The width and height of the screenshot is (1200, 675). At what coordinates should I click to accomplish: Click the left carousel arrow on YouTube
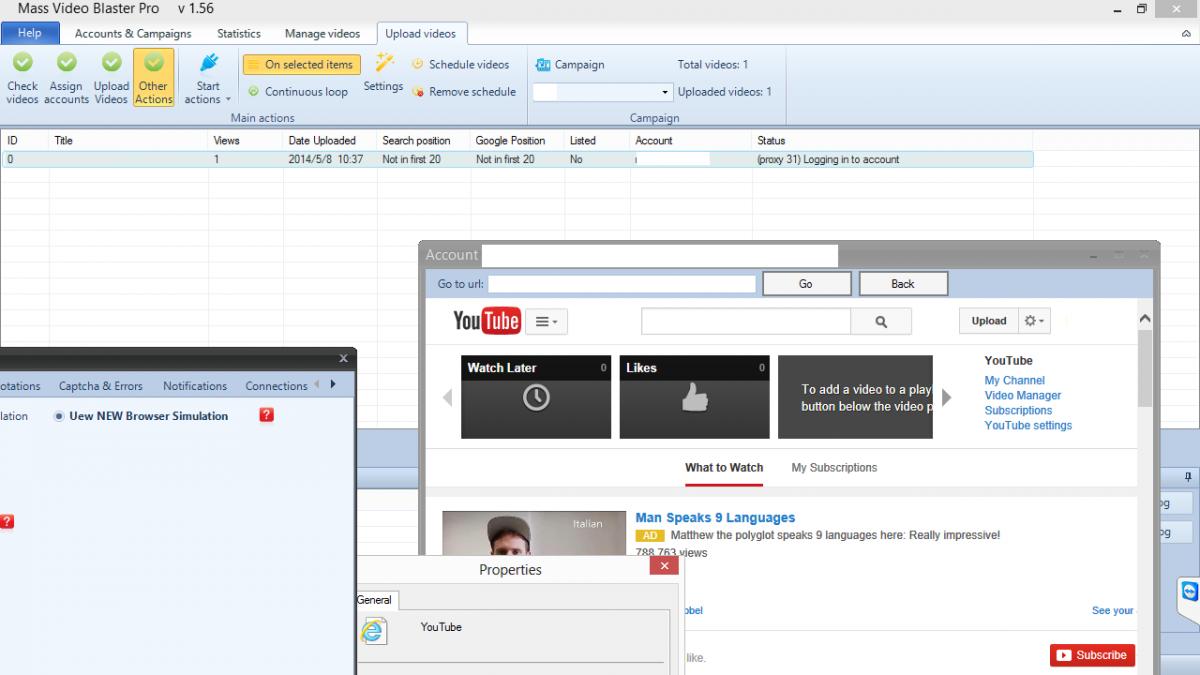[x=447, y=397]
